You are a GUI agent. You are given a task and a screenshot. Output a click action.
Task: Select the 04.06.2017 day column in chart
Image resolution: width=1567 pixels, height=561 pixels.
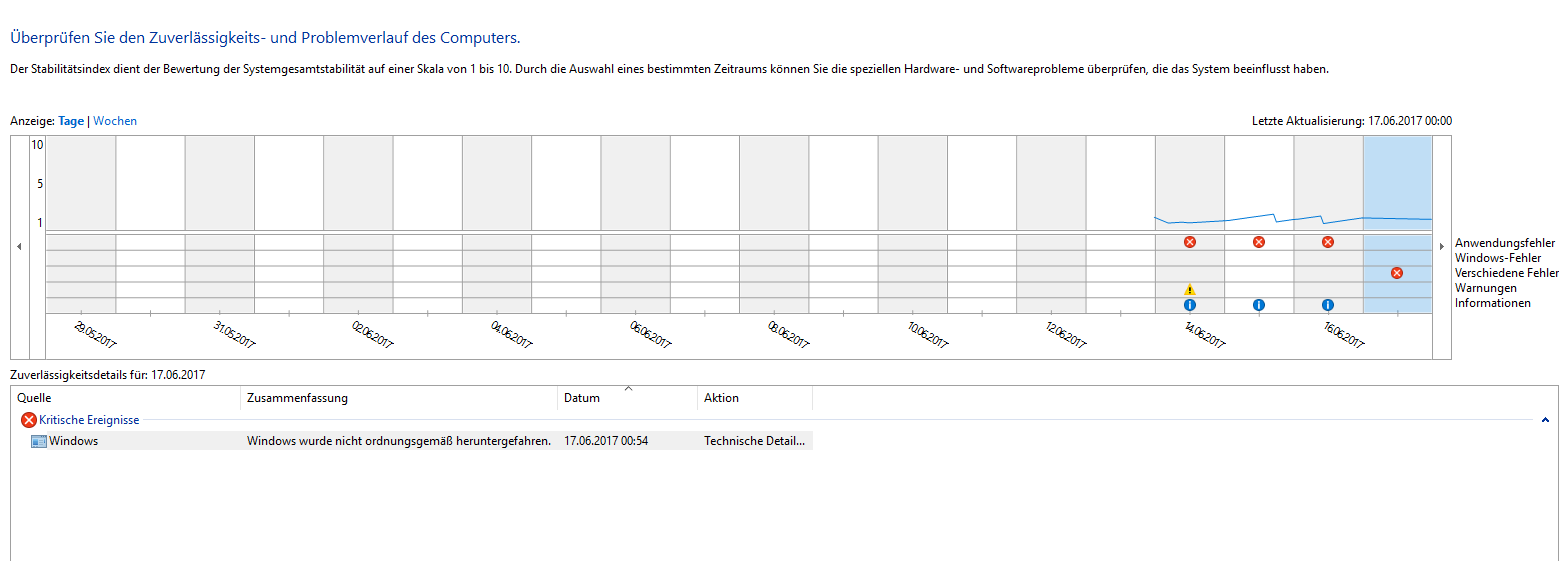pos(497,224)
